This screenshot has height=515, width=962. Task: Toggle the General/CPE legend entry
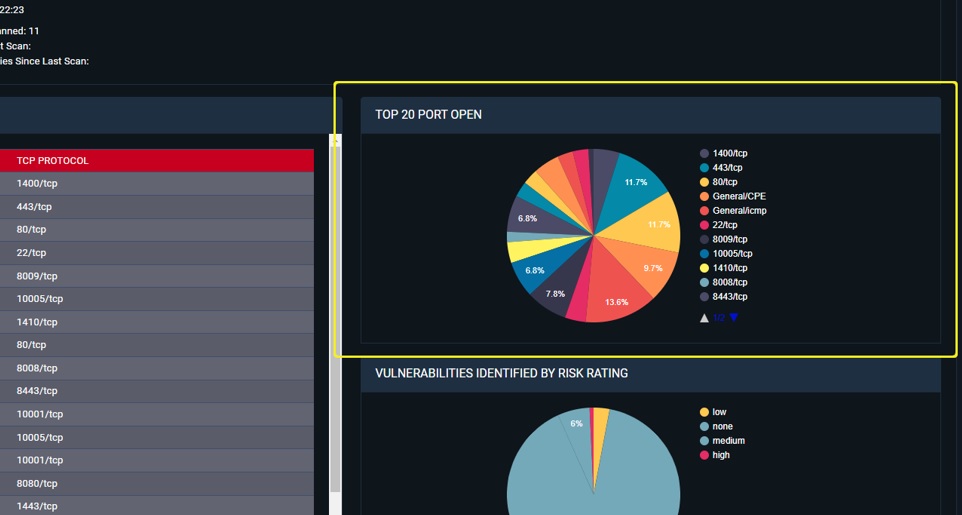(x=733, y=196)
